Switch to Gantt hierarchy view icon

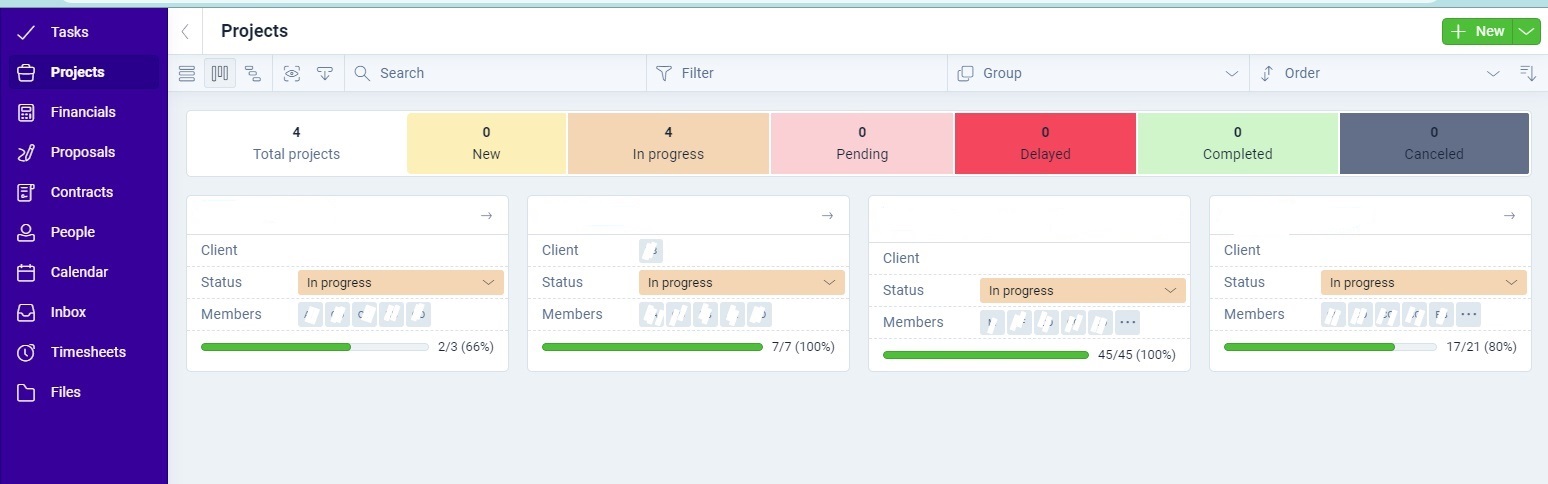(253, 73)
